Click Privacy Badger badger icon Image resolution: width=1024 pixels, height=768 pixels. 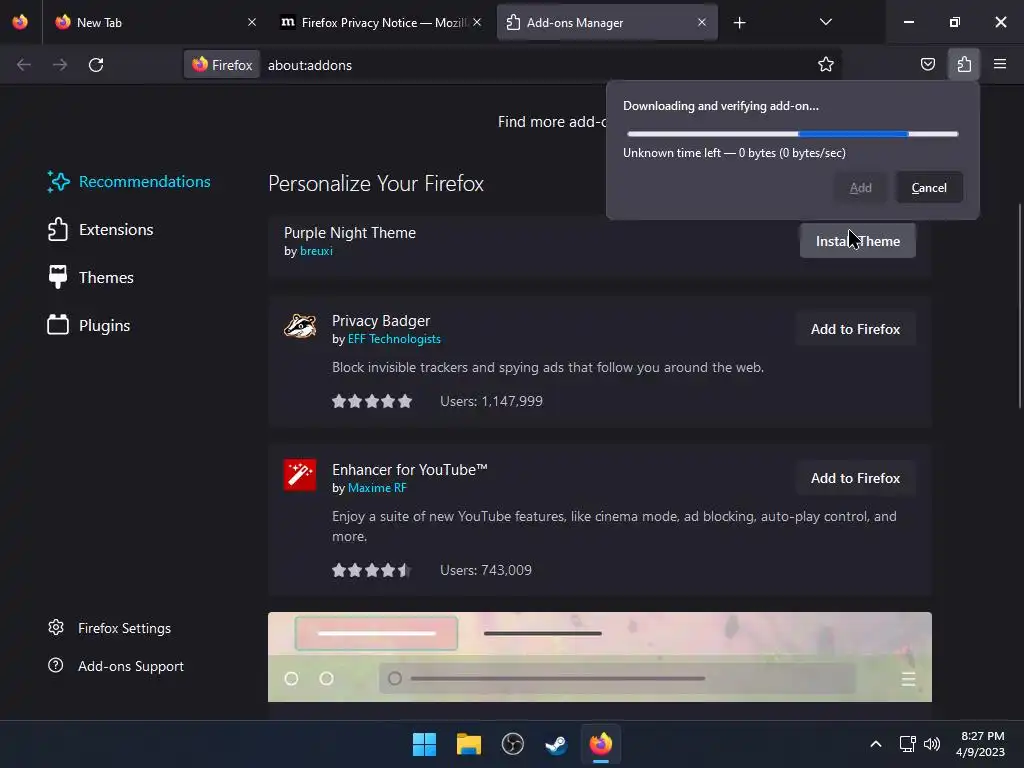[x=300, y=325]
